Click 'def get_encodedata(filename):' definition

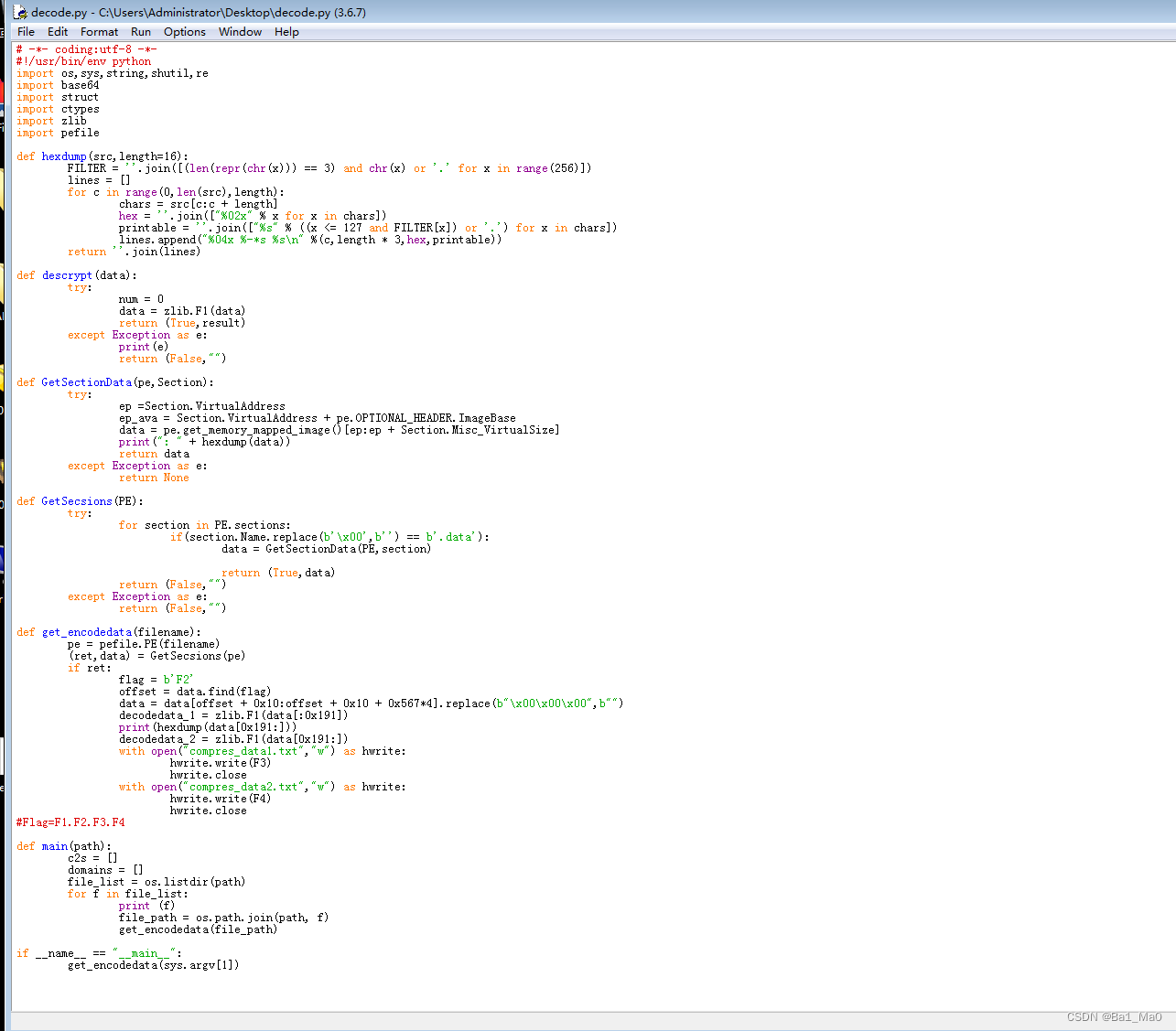[x=109, y=632]
